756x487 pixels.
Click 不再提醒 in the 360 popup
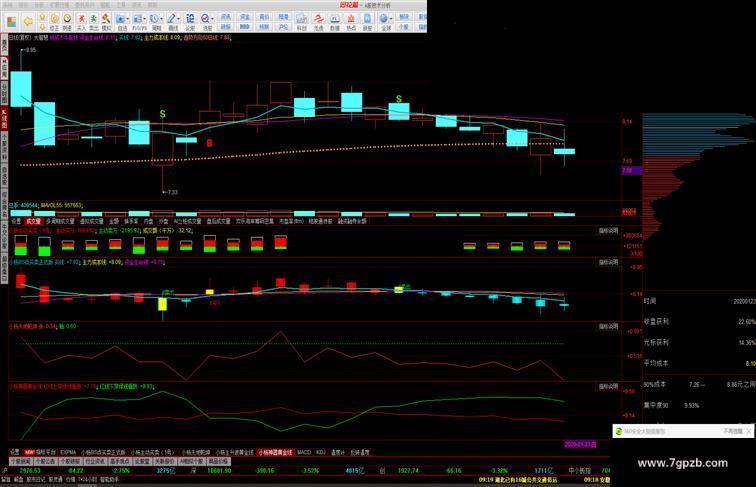[732, 431]
